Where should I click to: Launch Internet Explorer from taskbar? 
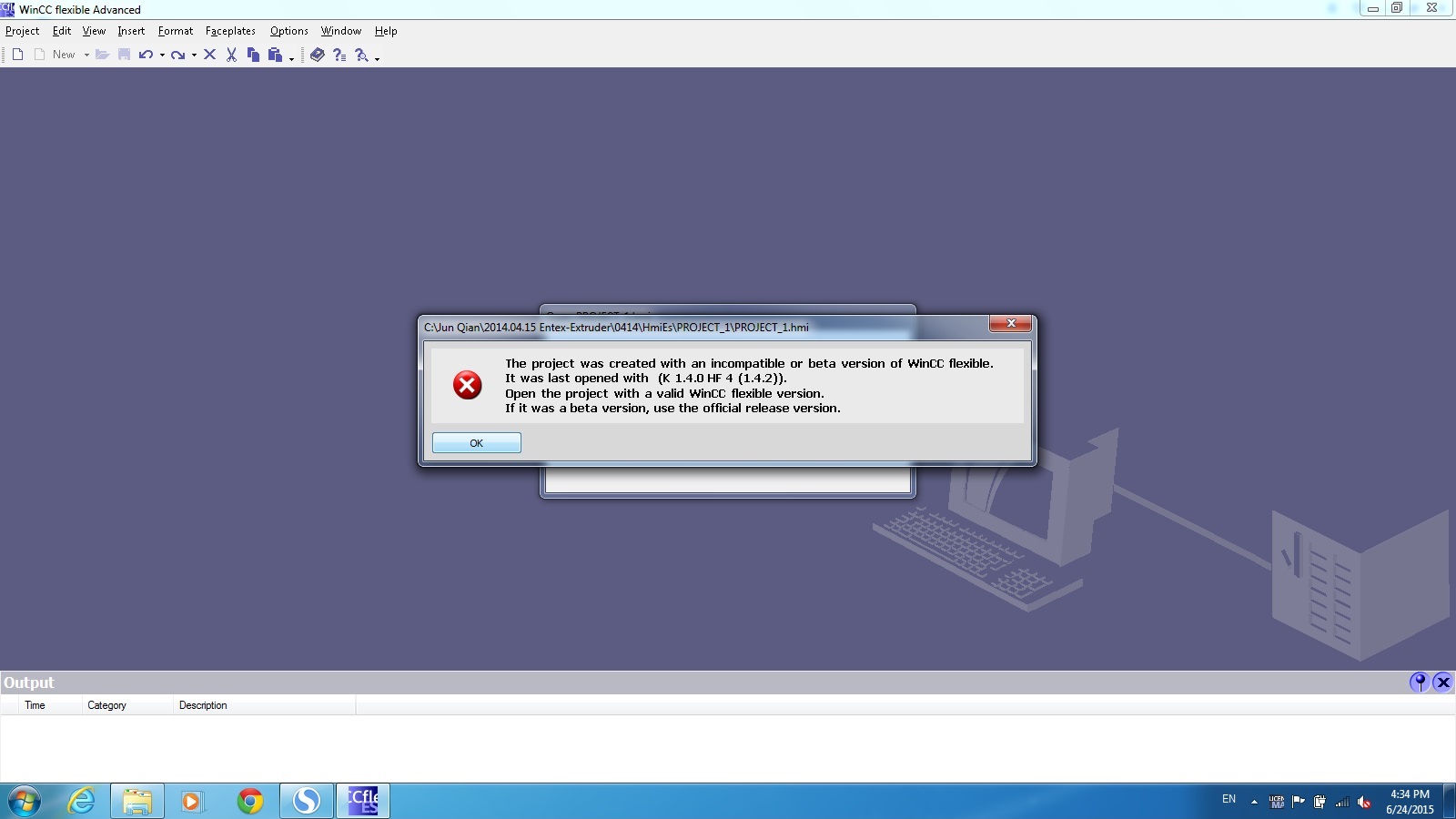click(x=81, y=801)
